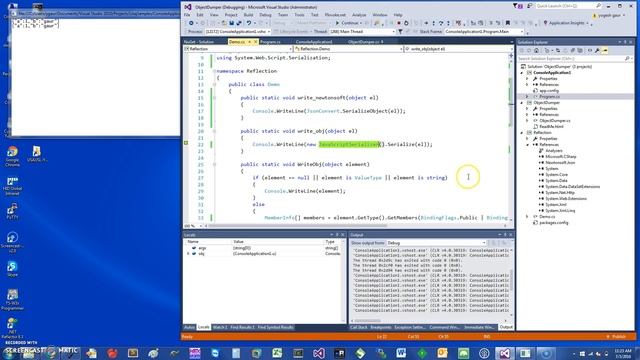
Task: Switch to the Program.cs editor tab
Action: tap(270, 42)
